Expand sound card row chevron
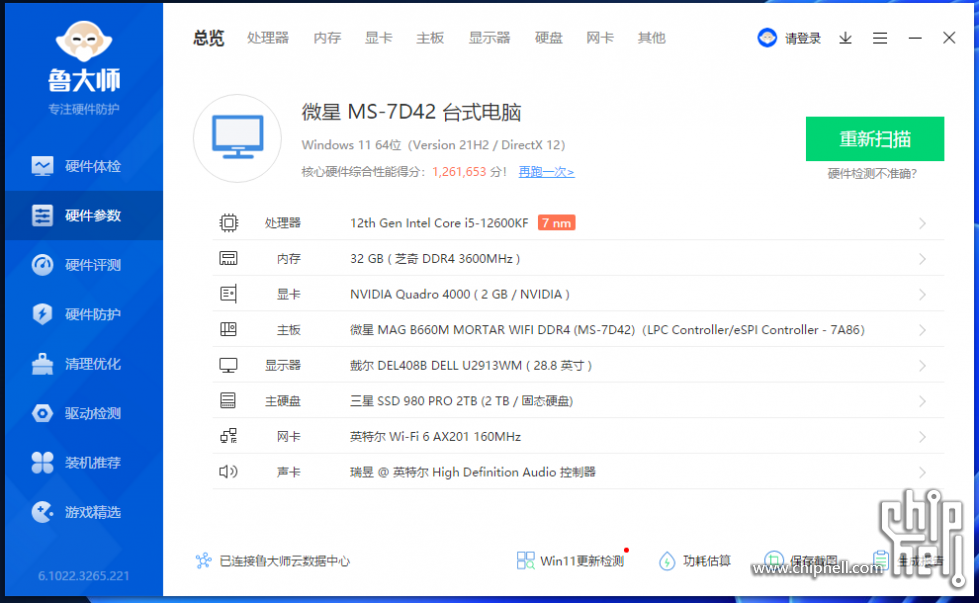The height and width of the screenshot is (603, 979). coord(922,472)
